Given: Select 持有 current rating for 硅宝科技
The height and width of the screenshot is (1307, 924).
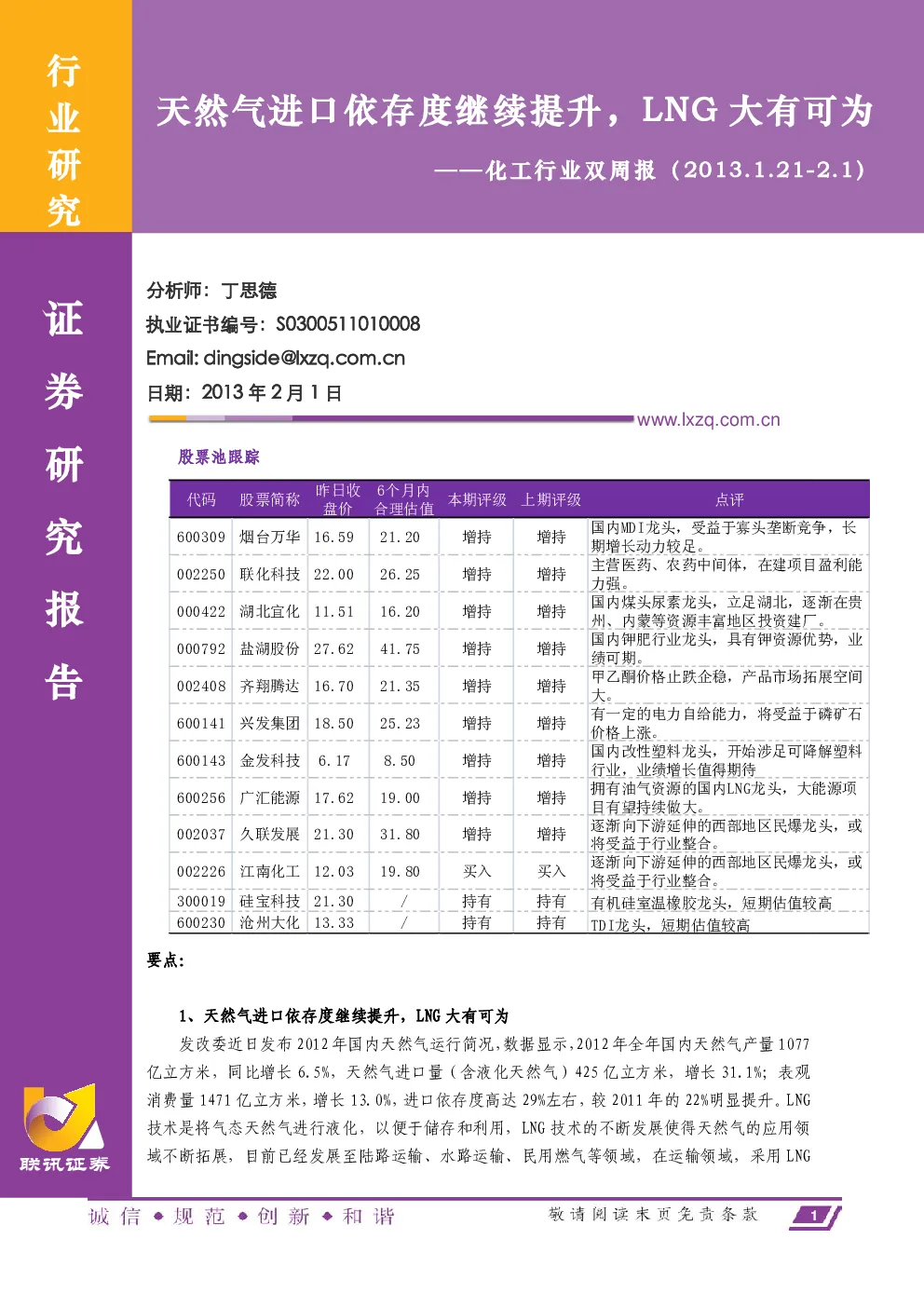Looking at the screenshot, I should pyautogui.click(x=477, y=901).
